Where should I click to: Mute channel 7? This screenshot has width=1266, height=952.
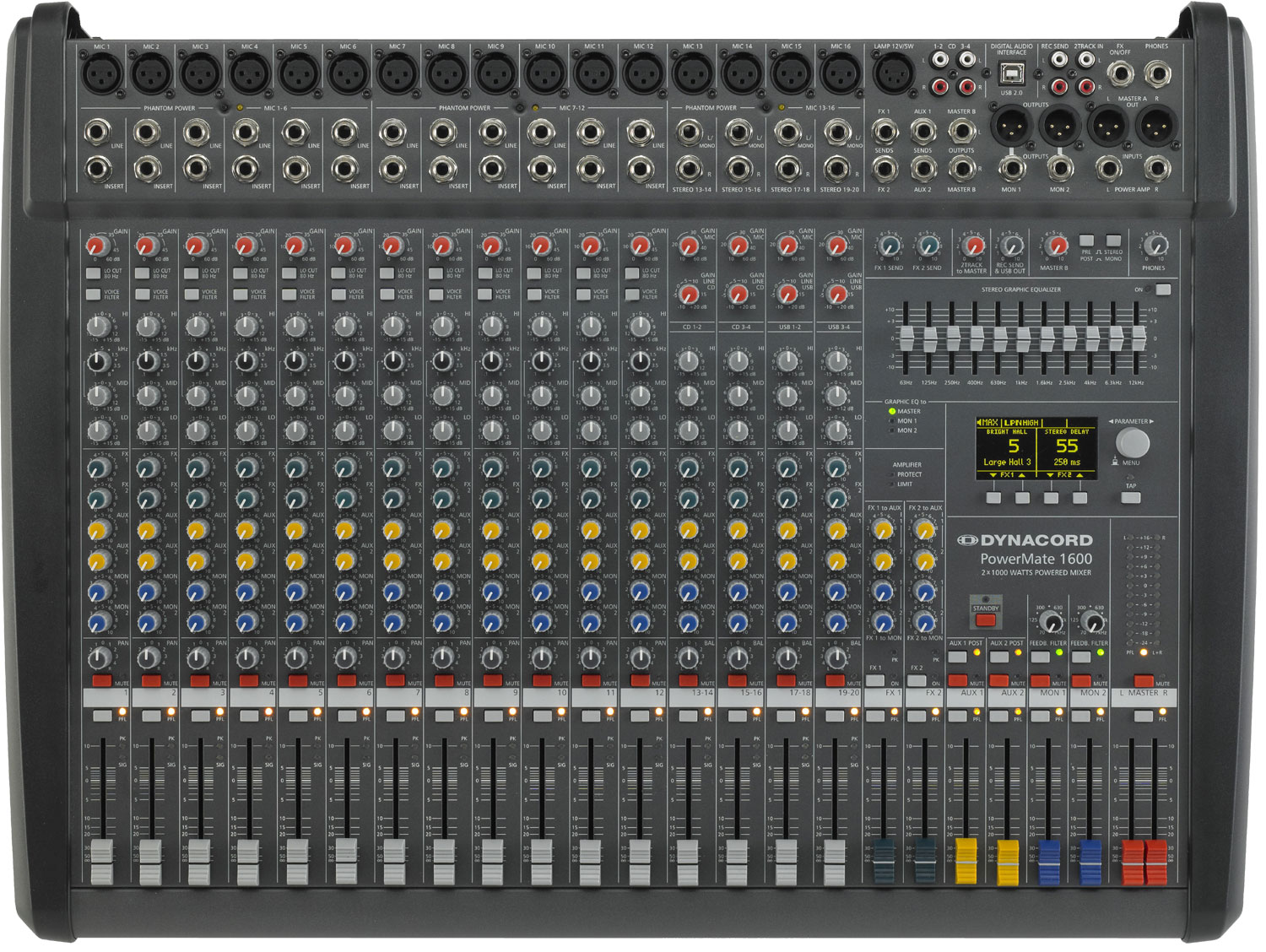click(395, 680)
